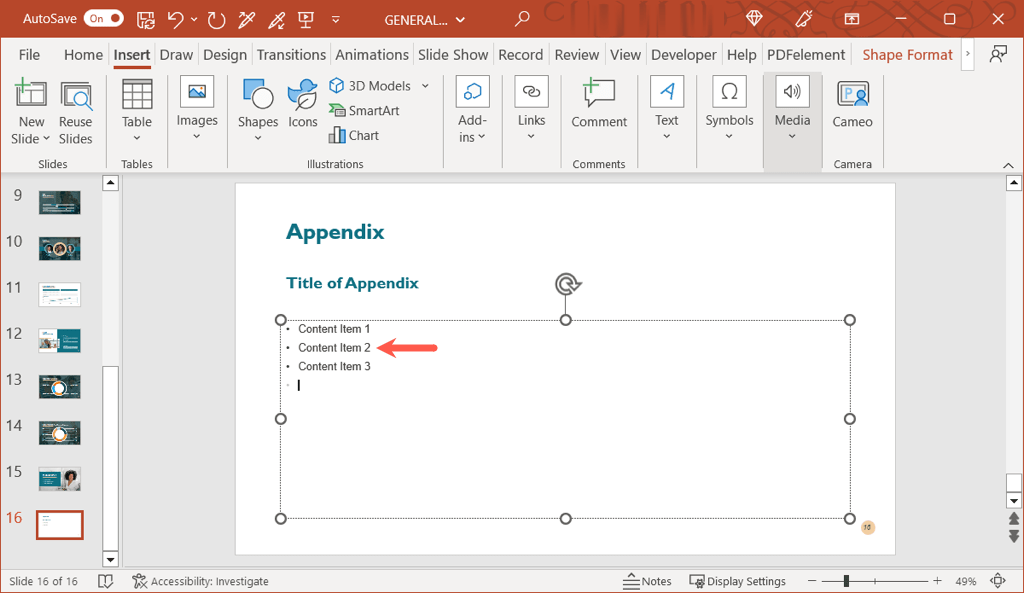The height and width of the screenshot is (593, 1024).
Task: Click the pen sparkle icon in title bar
Action: point(803,19)
